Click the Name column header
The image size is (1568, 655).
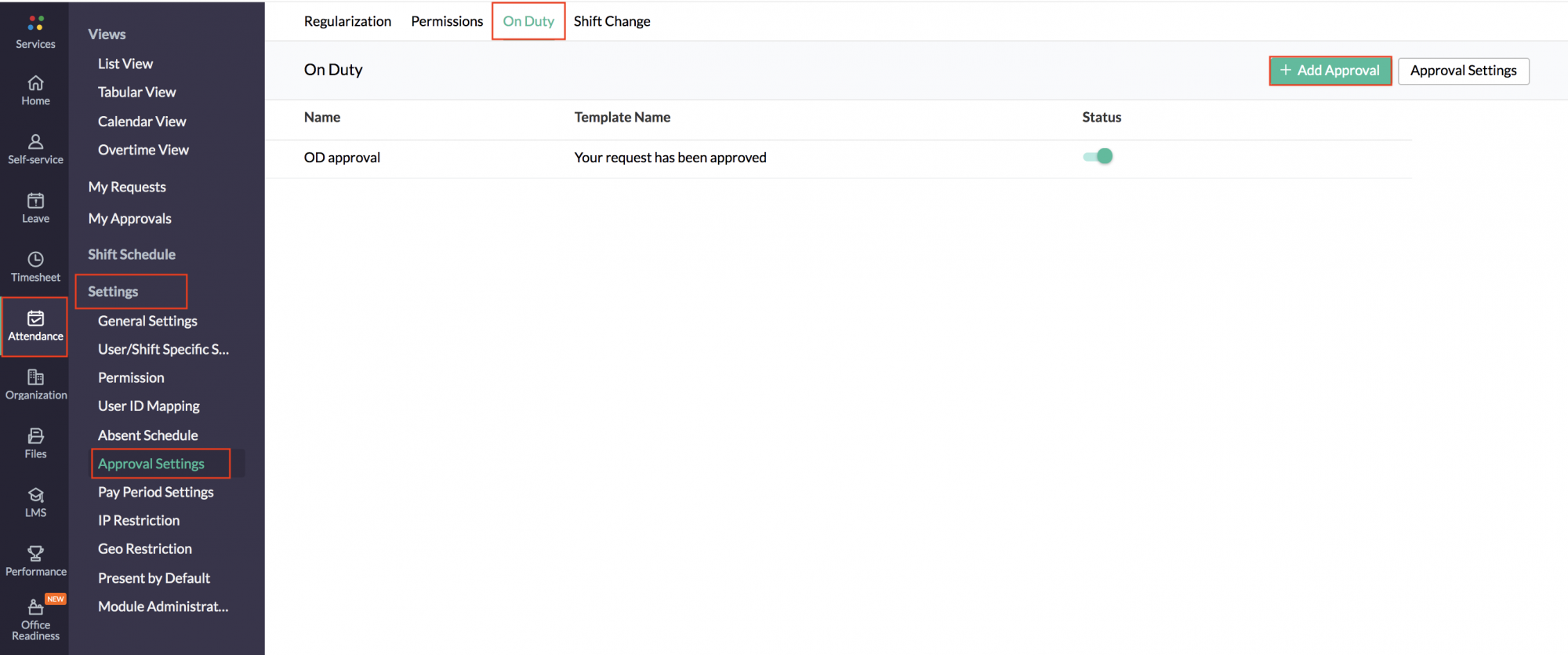[x=322, y=117]
